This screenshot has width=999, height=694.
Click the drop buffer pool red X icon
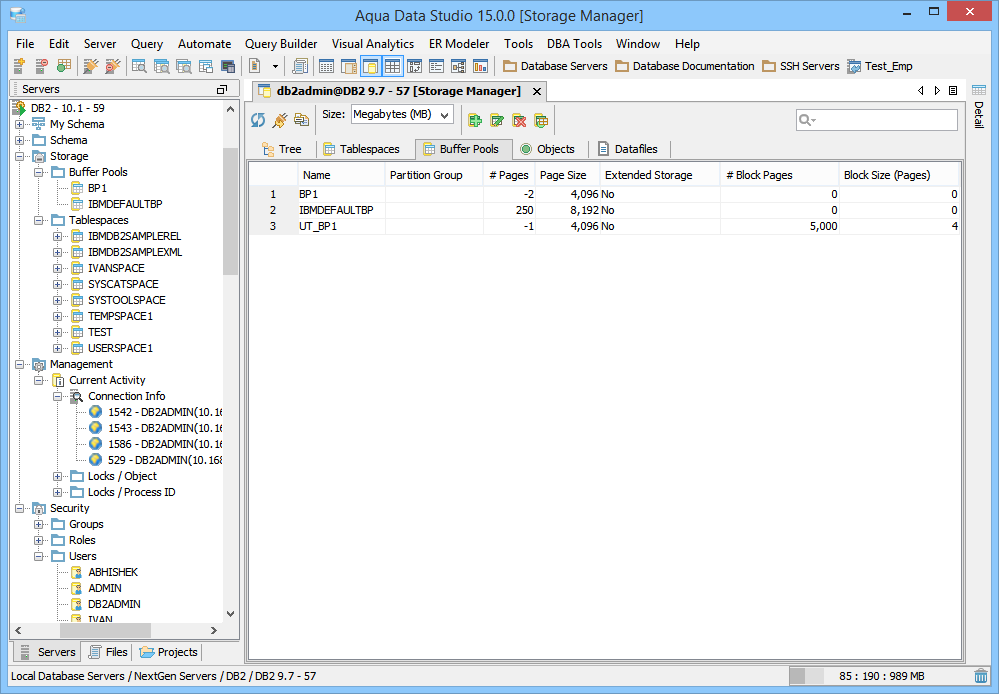[x=519, y=120]
